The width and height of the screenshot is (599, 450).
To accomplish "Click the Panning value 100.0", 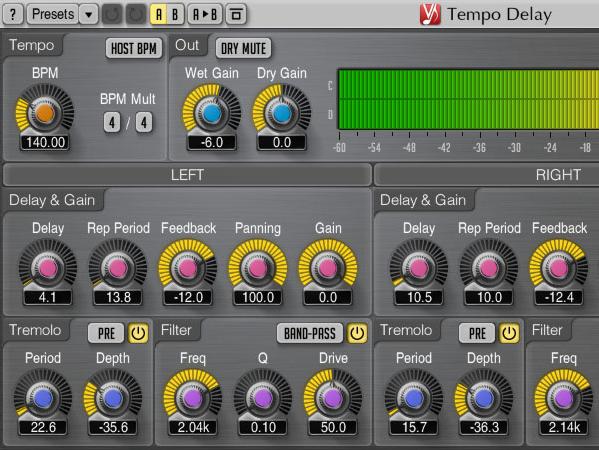I will click(258, 297).
